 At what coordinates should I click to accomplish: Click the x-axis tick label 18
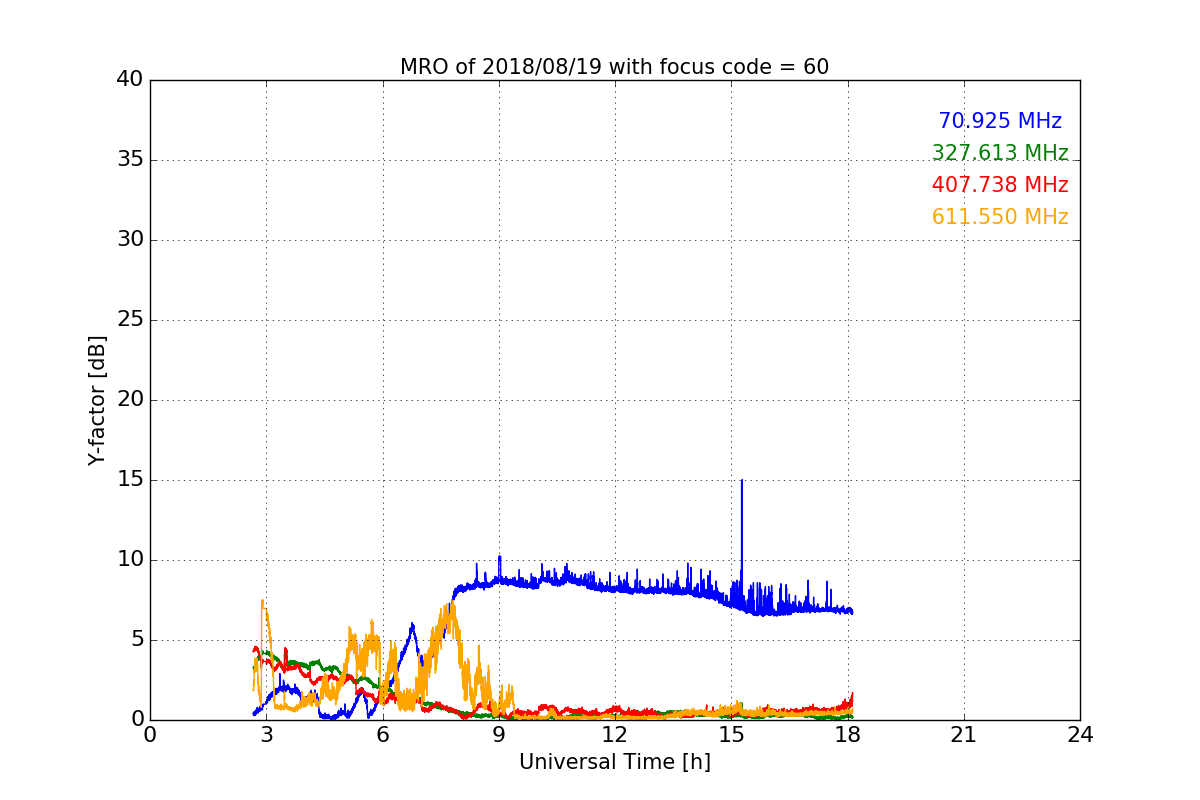click(x=847, y=734)
